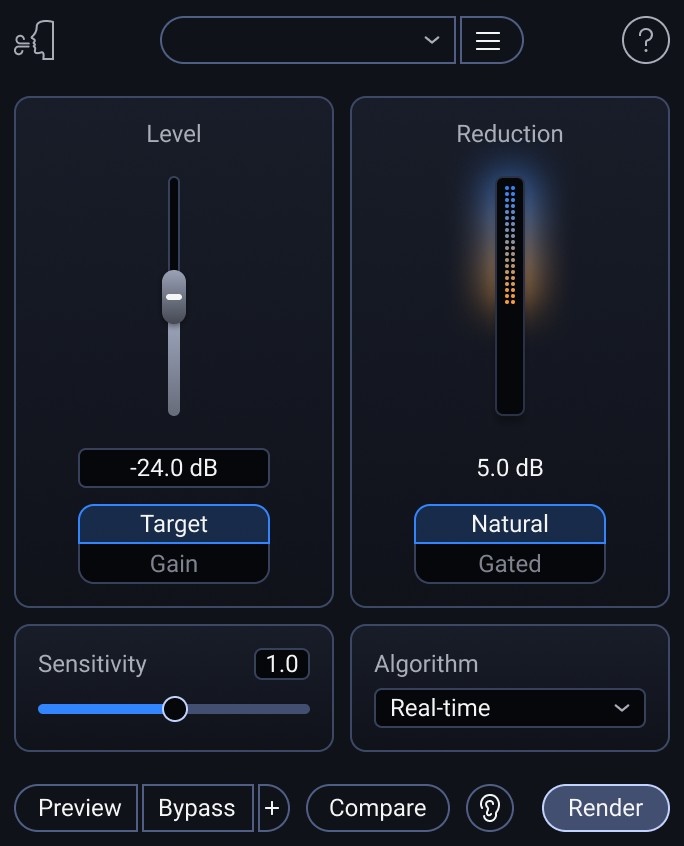Switch Level mode to Gain
Image resolution: width=684 pixels, height=846 pixels.
click(x=173, y=563)
